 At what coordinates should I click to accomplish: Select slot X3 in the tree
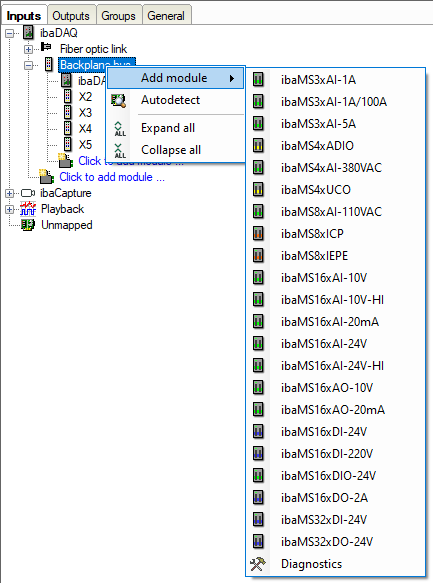coord(85,113)
